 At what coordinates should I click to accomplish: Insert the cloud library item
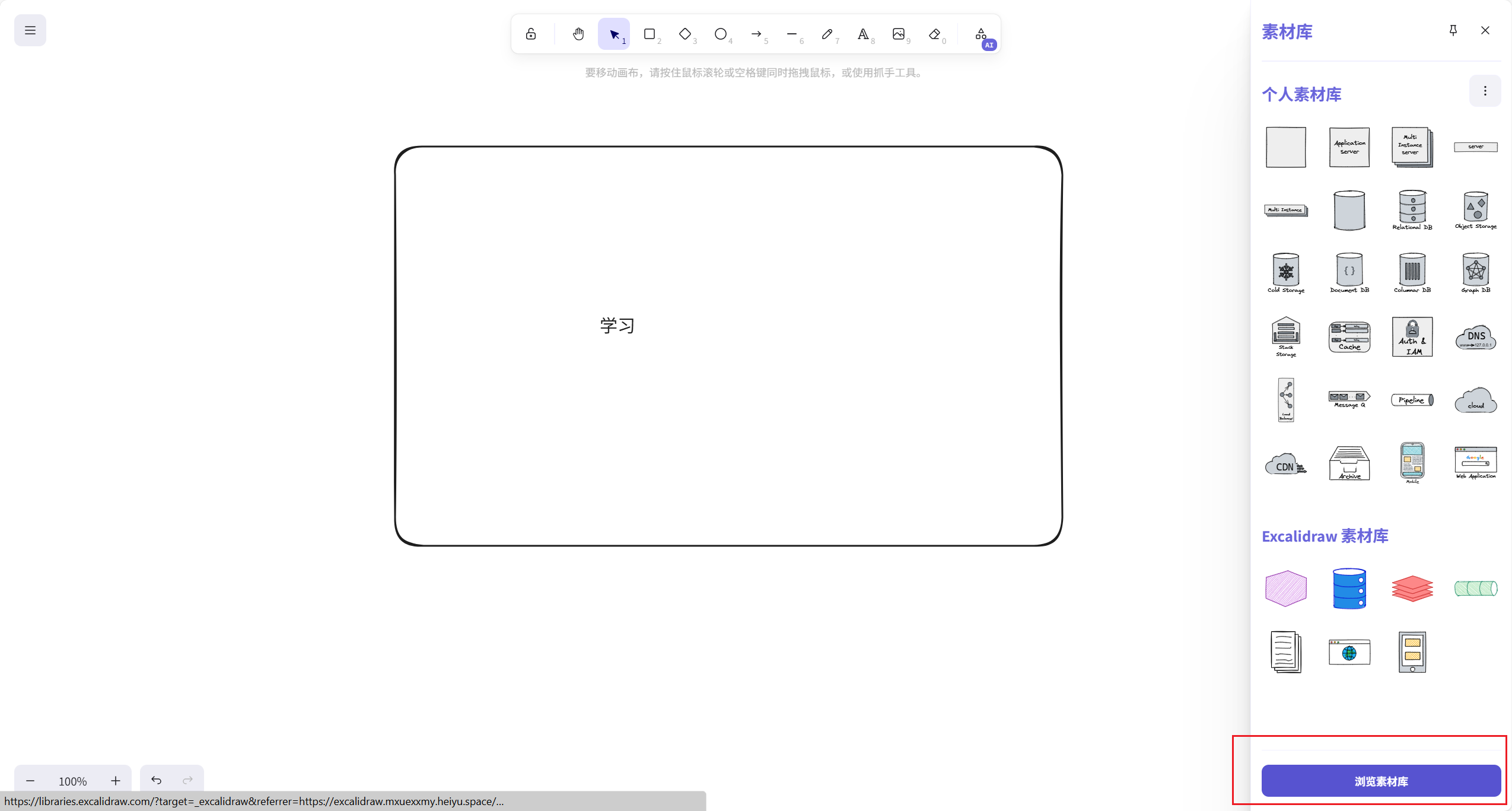point(1476,400)
